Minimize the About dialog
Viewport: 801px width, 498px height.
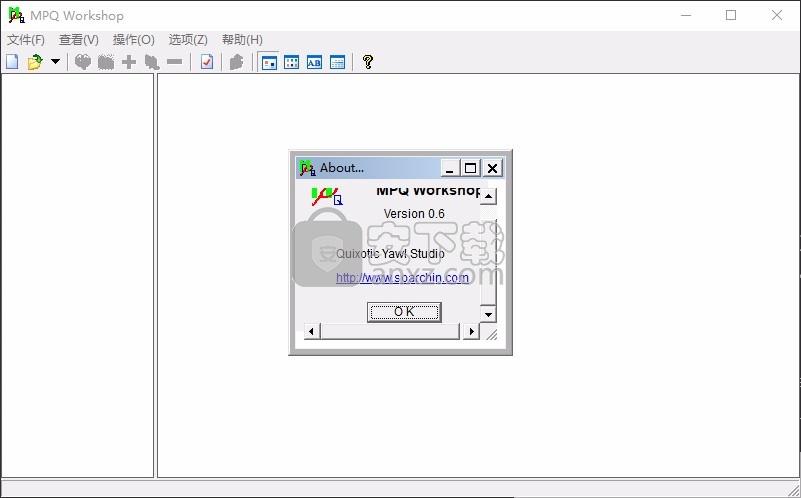[450, 168]
